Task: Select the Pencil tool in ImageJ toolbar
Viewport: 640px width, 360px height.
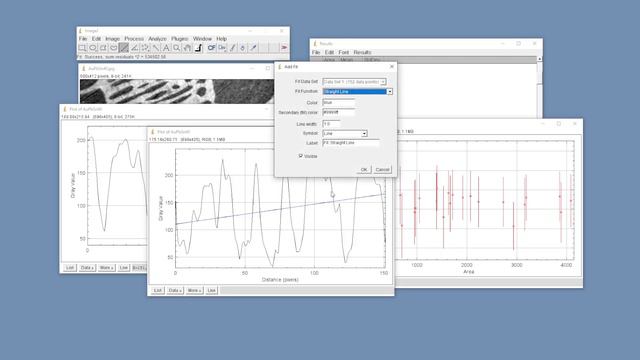Action: tap(232, 48)
